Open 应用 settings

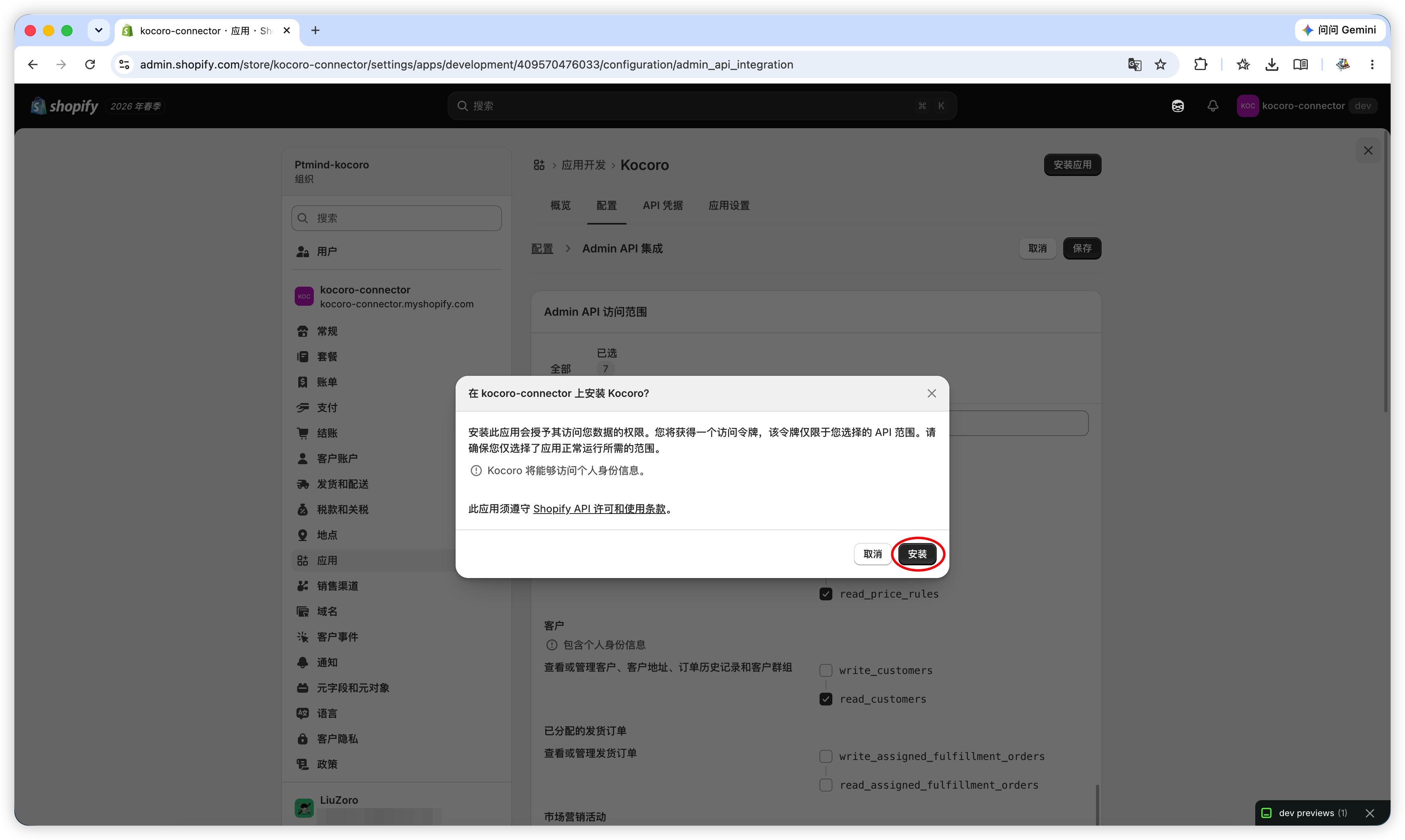(x=396, y=561)
